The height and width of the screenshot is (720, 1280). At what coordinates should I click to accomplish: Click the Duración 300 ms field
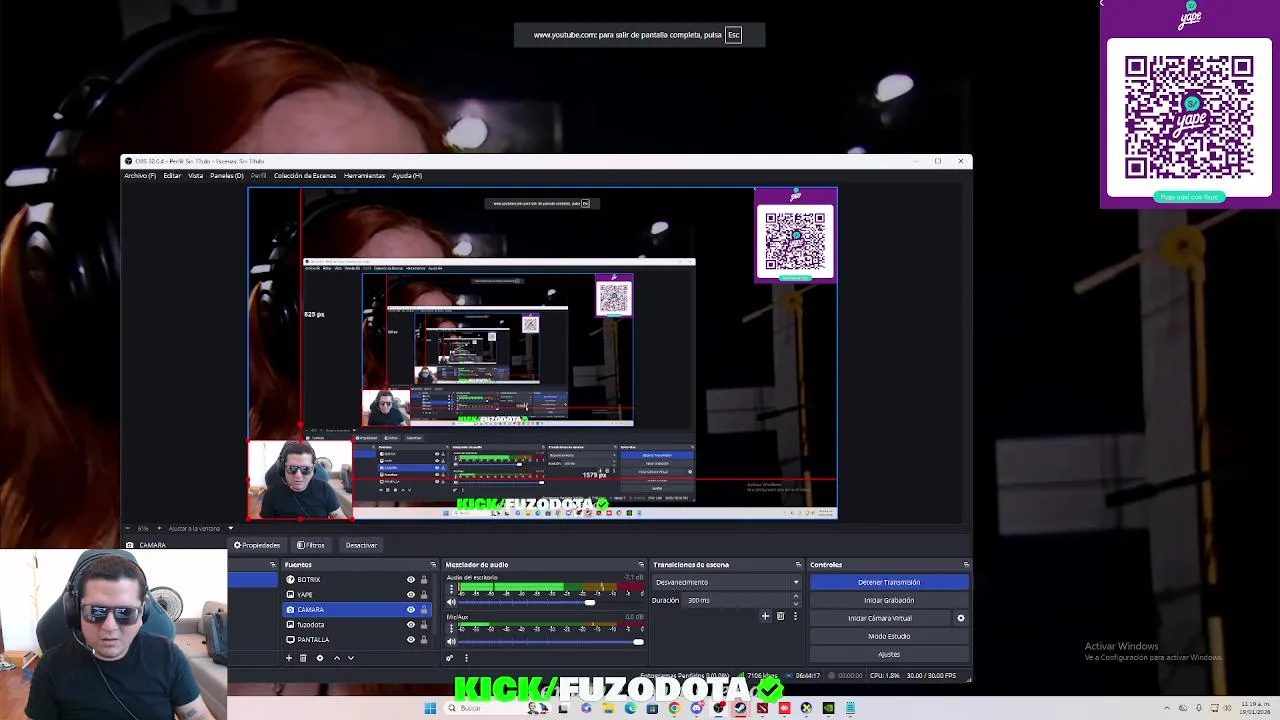[736, 600]
